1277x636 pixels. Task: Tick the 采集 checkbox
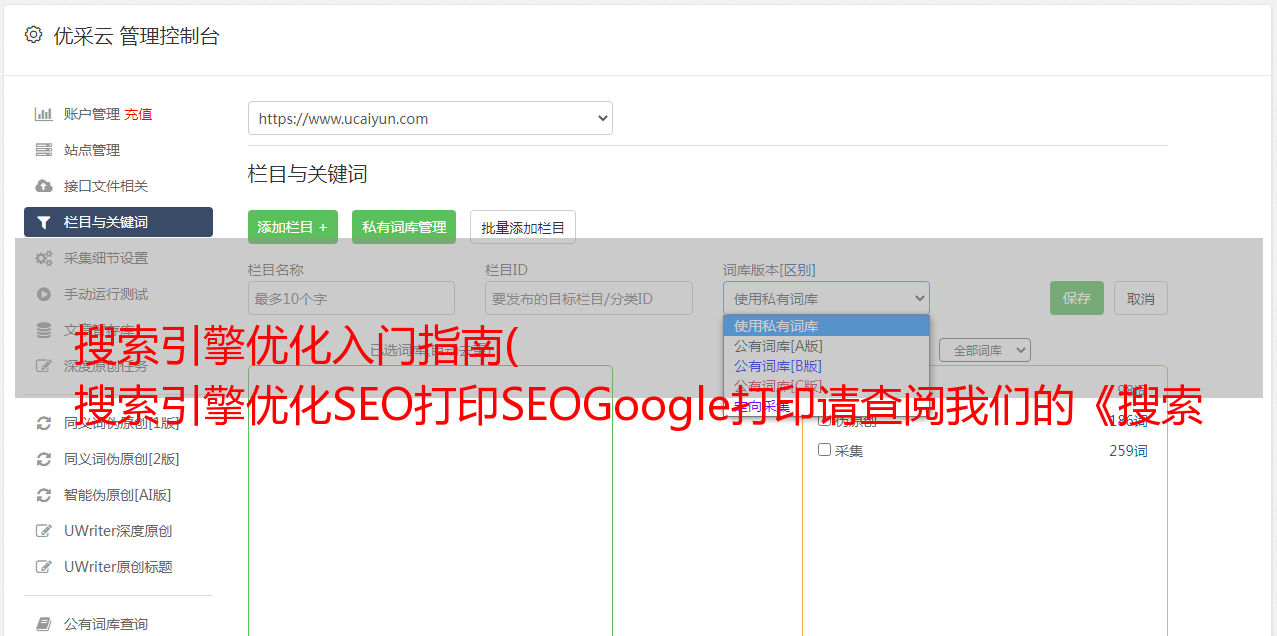click(x=825, y=450)
